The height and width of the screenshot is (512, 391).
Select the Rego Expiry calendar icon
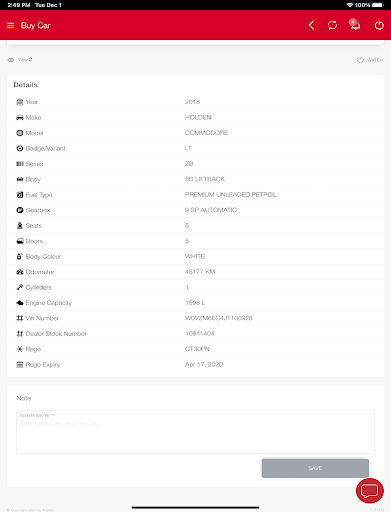tap(20, 364)
